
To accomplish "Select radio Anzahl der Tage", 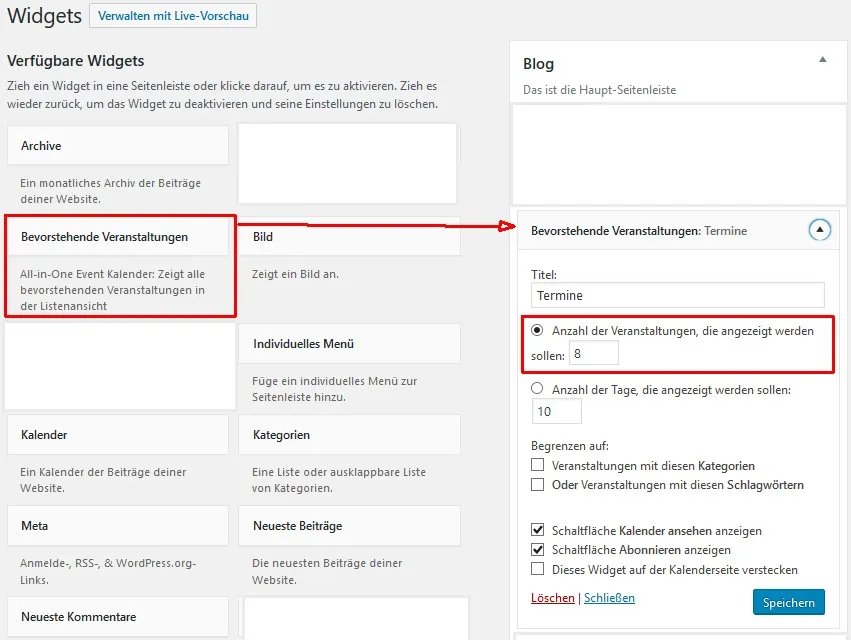I will tap(537, 388).
